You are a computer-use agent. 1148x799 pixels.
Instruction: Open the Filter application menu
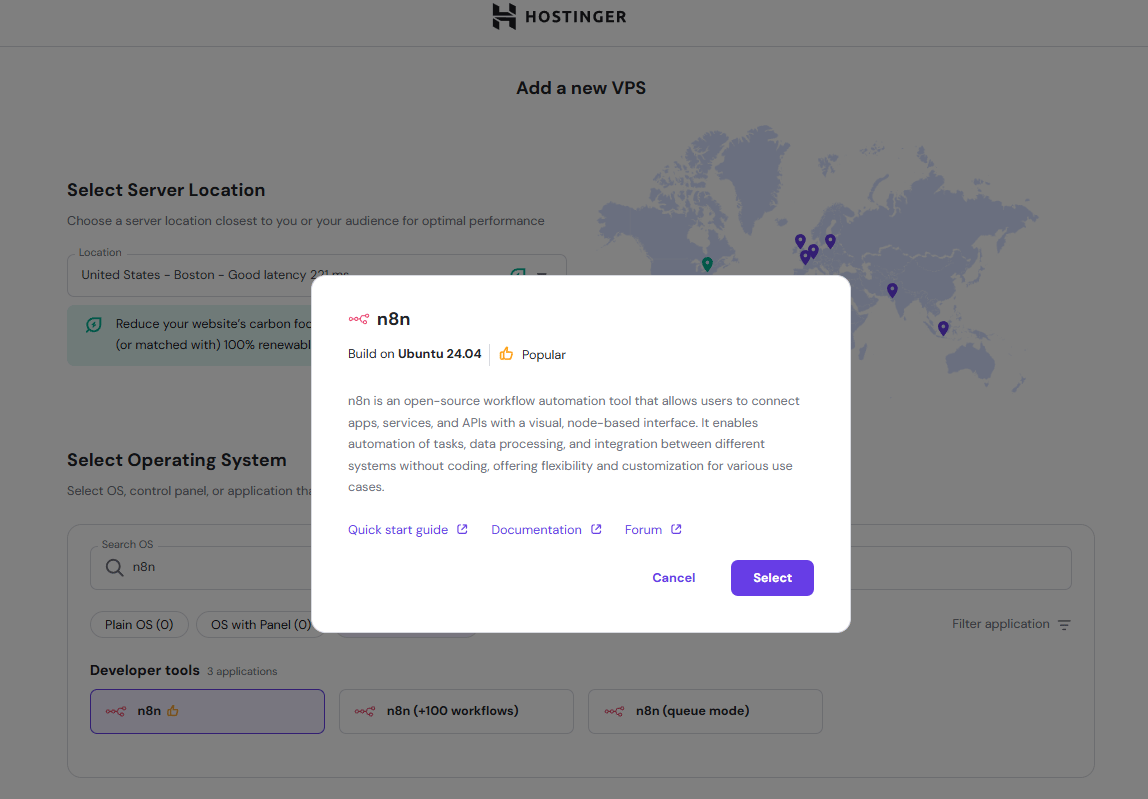tap(1011, 624)
